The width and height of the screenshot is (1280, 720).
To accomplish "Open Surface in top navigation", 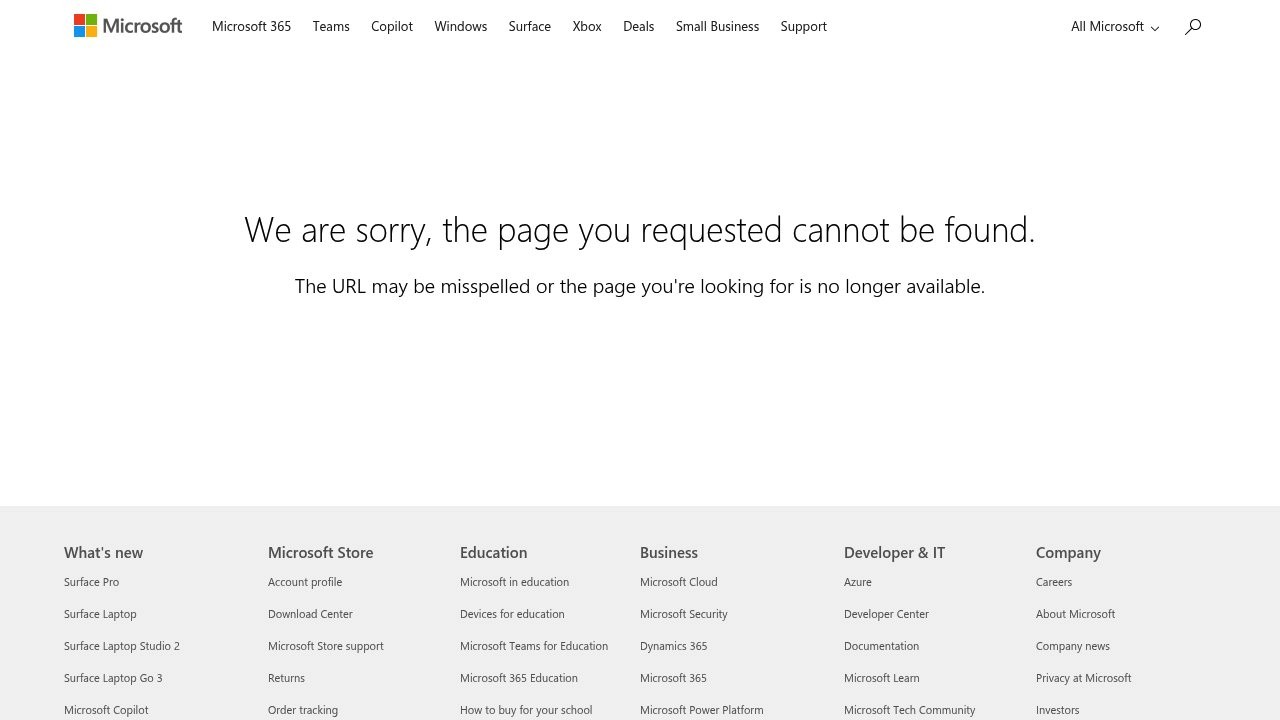I will 530,27.
